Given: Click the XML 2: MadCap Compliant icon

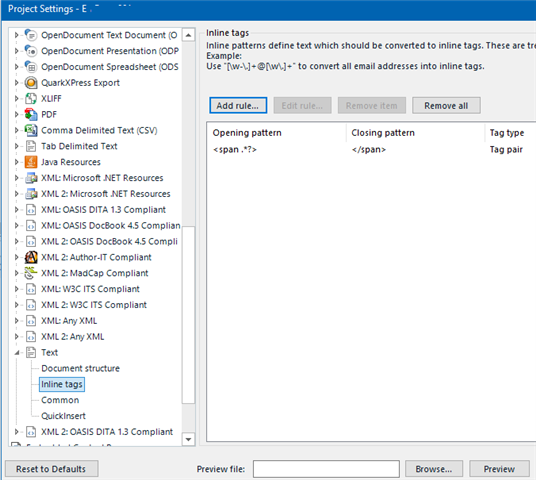Looking at the screenshot, I should point(31,273).
